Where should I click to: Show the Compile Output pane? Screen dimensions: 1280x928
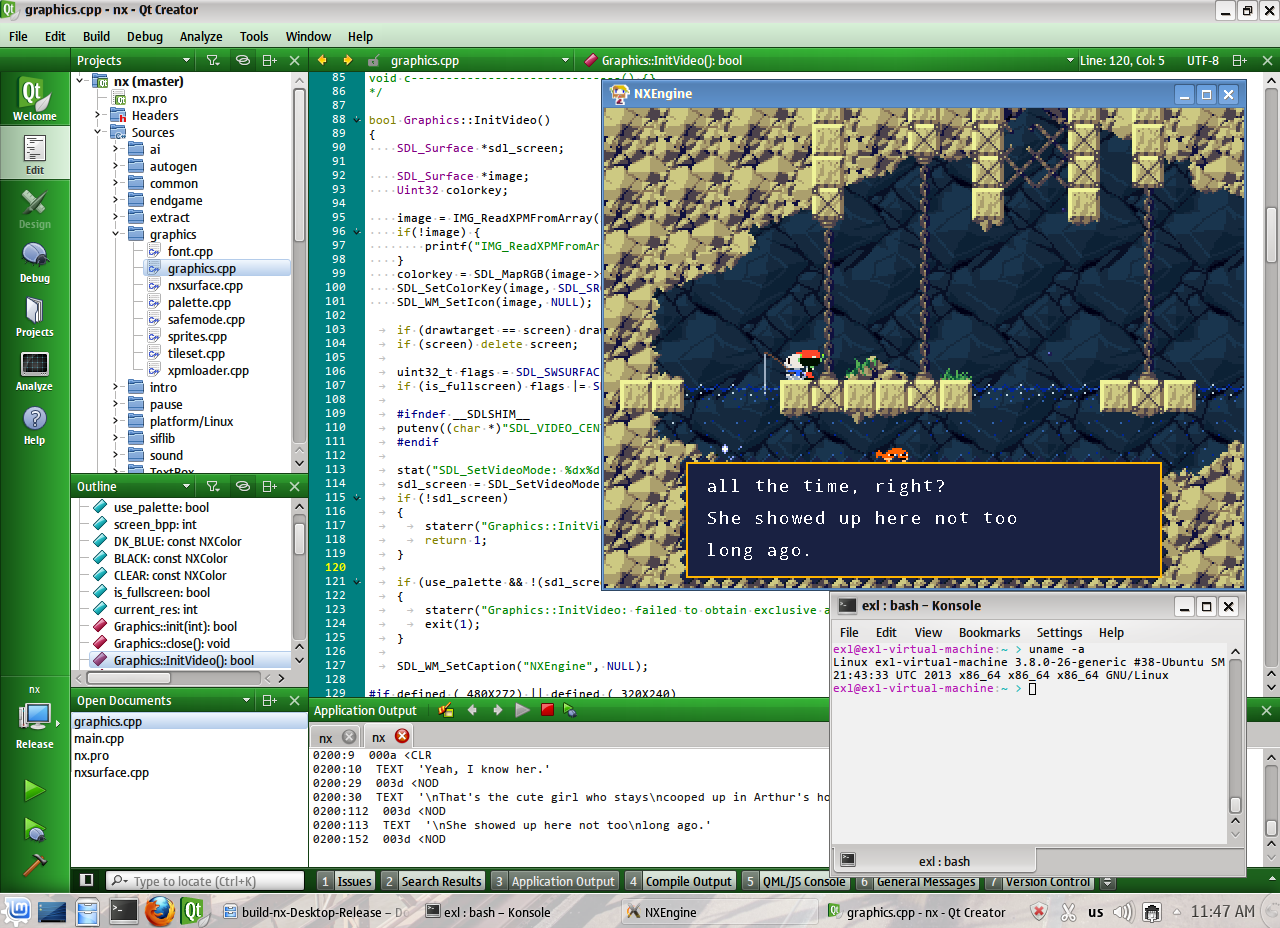[x=680, y=882]
